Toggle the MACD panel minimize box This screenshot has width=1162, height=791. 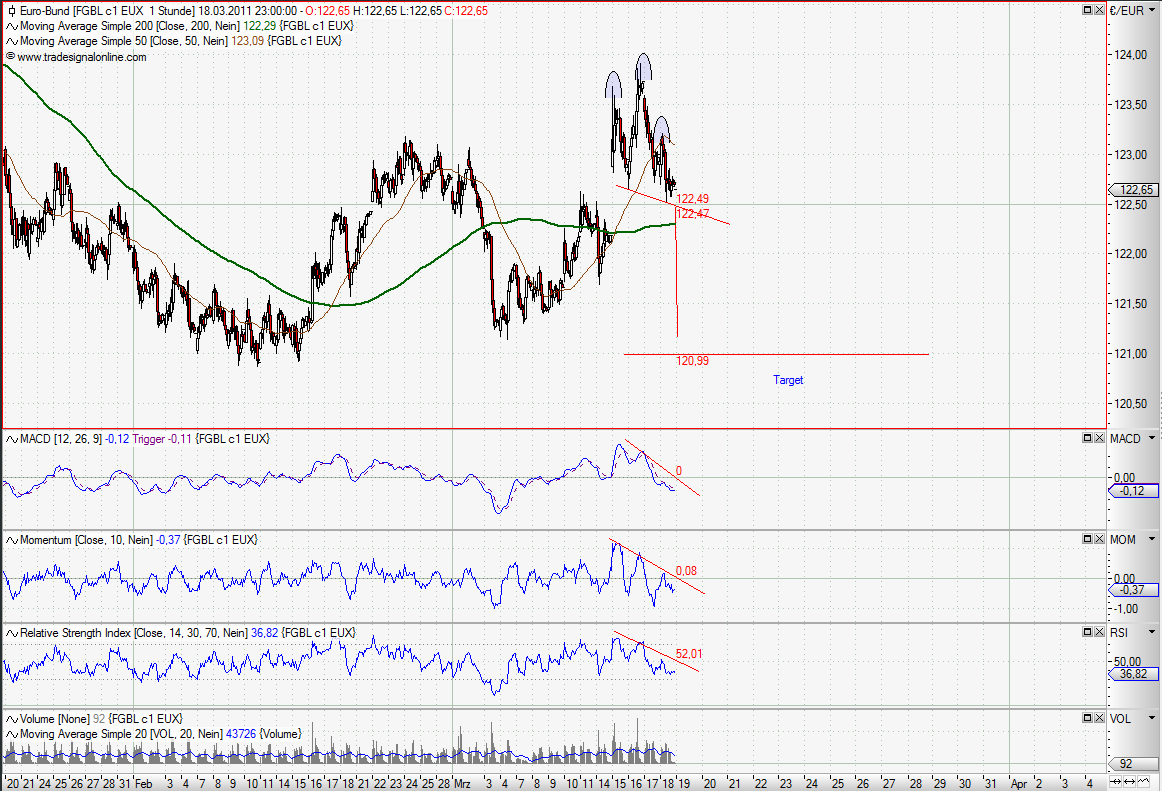pos(1086,438)
